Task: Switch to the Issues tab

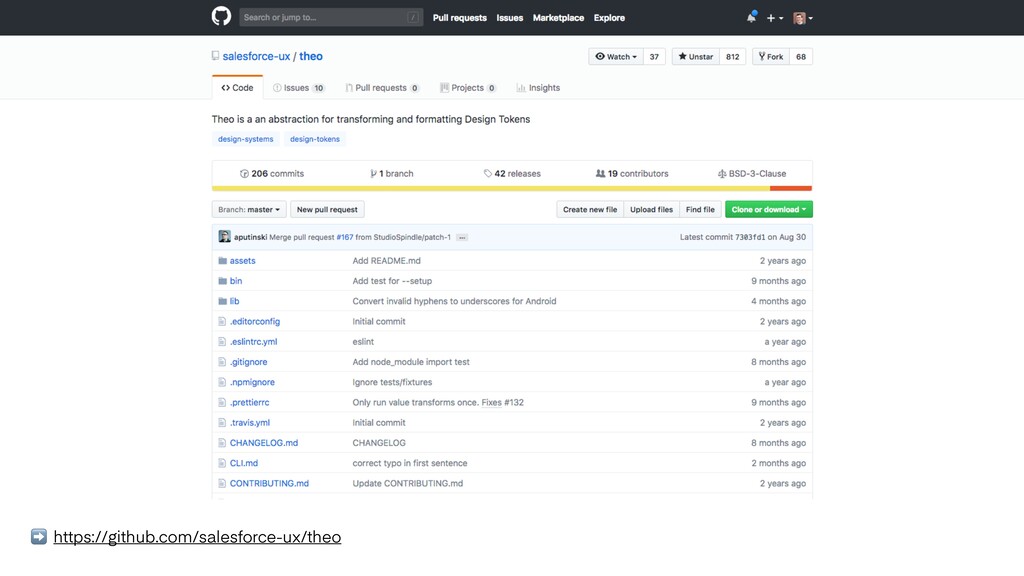Action: pos(298,88)
